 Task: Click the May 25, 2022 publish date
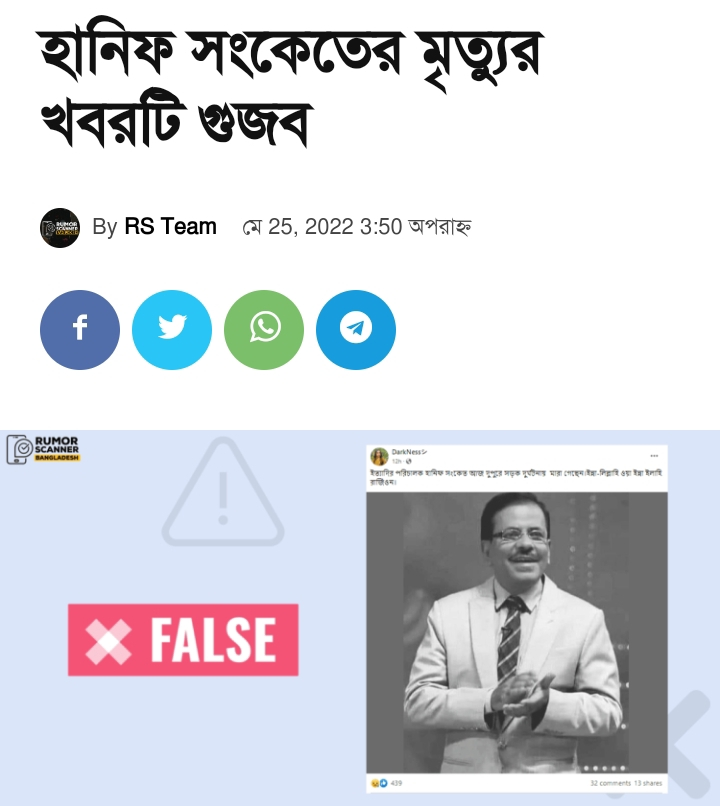(x=357, y=227)
